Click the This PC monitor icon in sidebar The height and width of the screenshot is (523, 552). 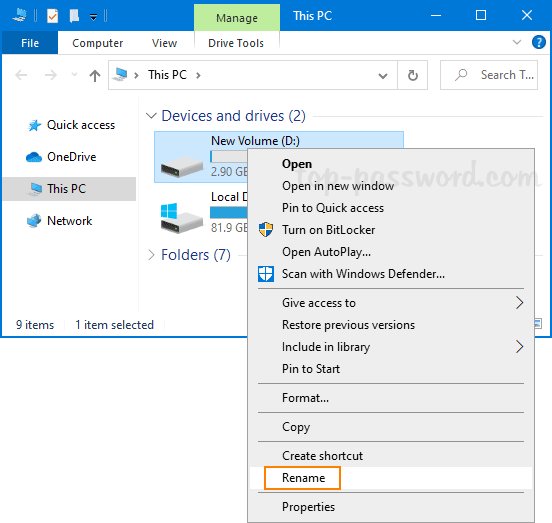click(x=35, y=189)
